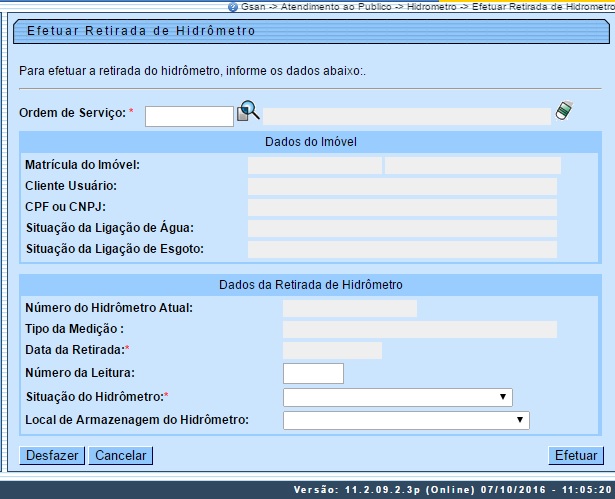Click the eraser icon to clear Ordem de Serviço

(x=563, y=112)
